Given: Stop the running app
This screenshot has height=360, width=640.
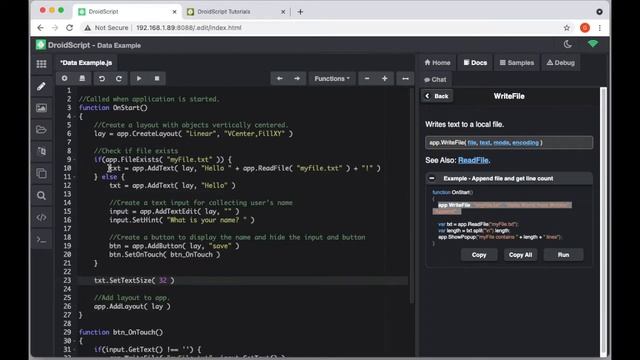Looking at the screenshot, I should [x=157, y=78].
